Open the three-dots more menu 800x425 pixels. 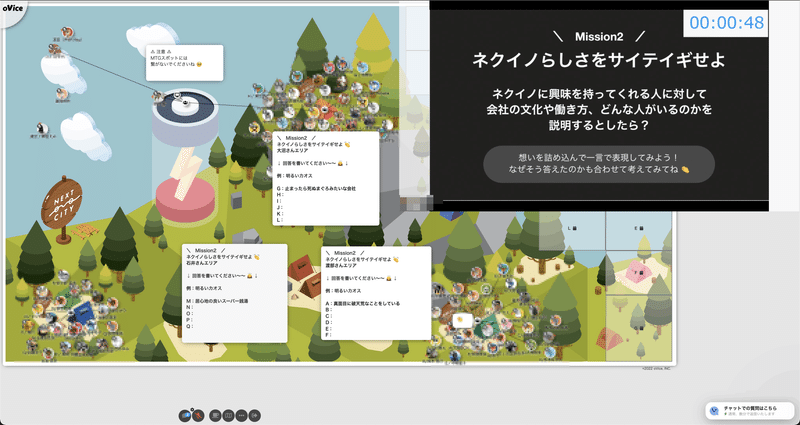(x=241, y=416)
